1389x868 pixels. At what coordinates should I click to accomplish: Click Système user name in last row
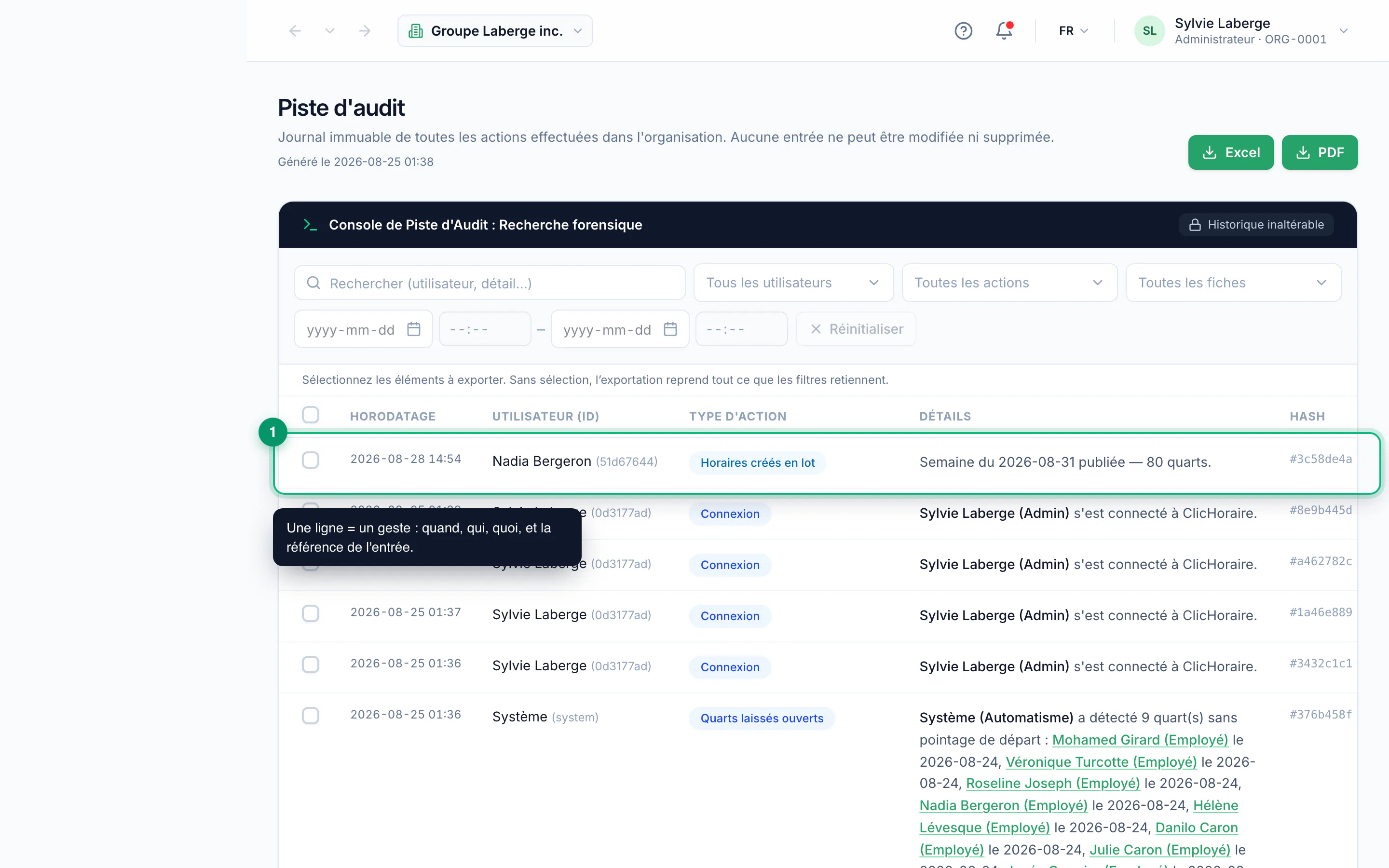coord(519,717)
